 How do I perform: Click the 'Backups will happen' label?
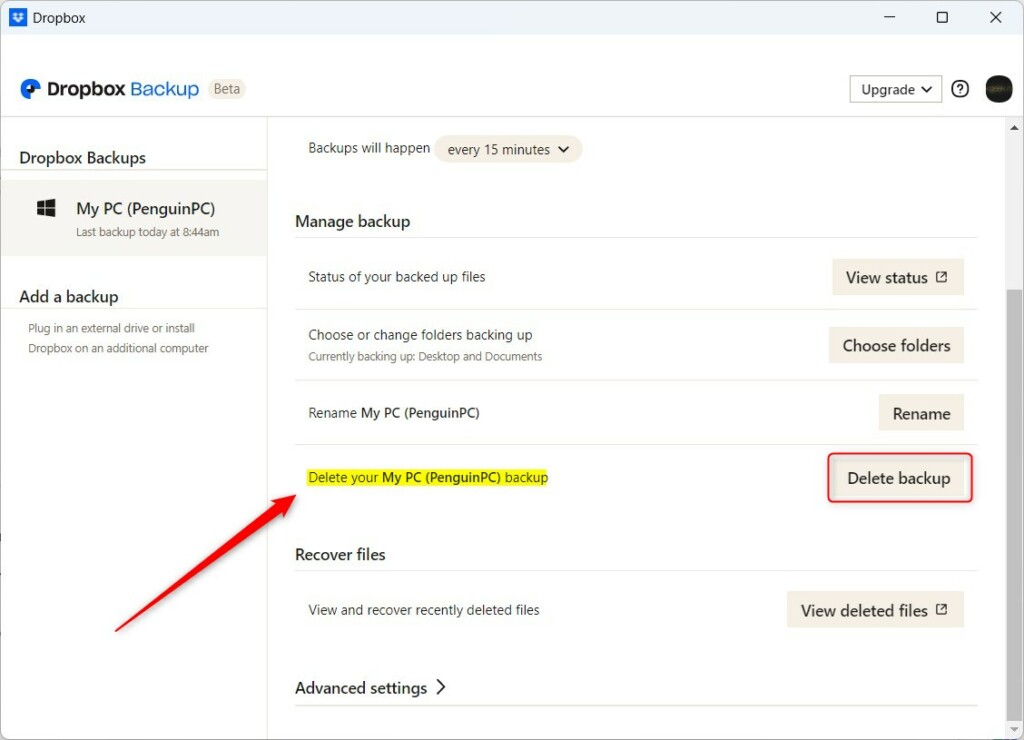pos(369,148)
